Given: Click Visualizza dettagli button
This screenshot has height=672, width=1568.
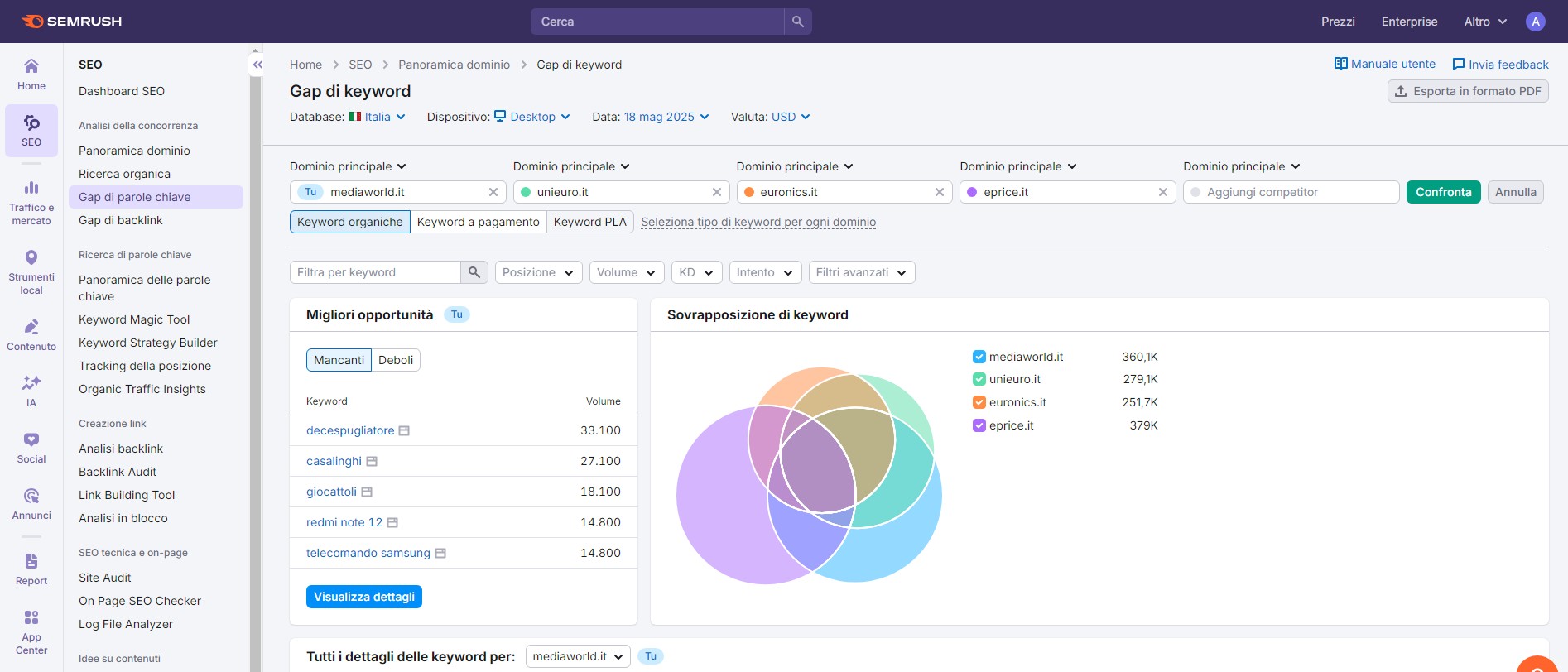Looking at the screenshot, I should [364, 597].
